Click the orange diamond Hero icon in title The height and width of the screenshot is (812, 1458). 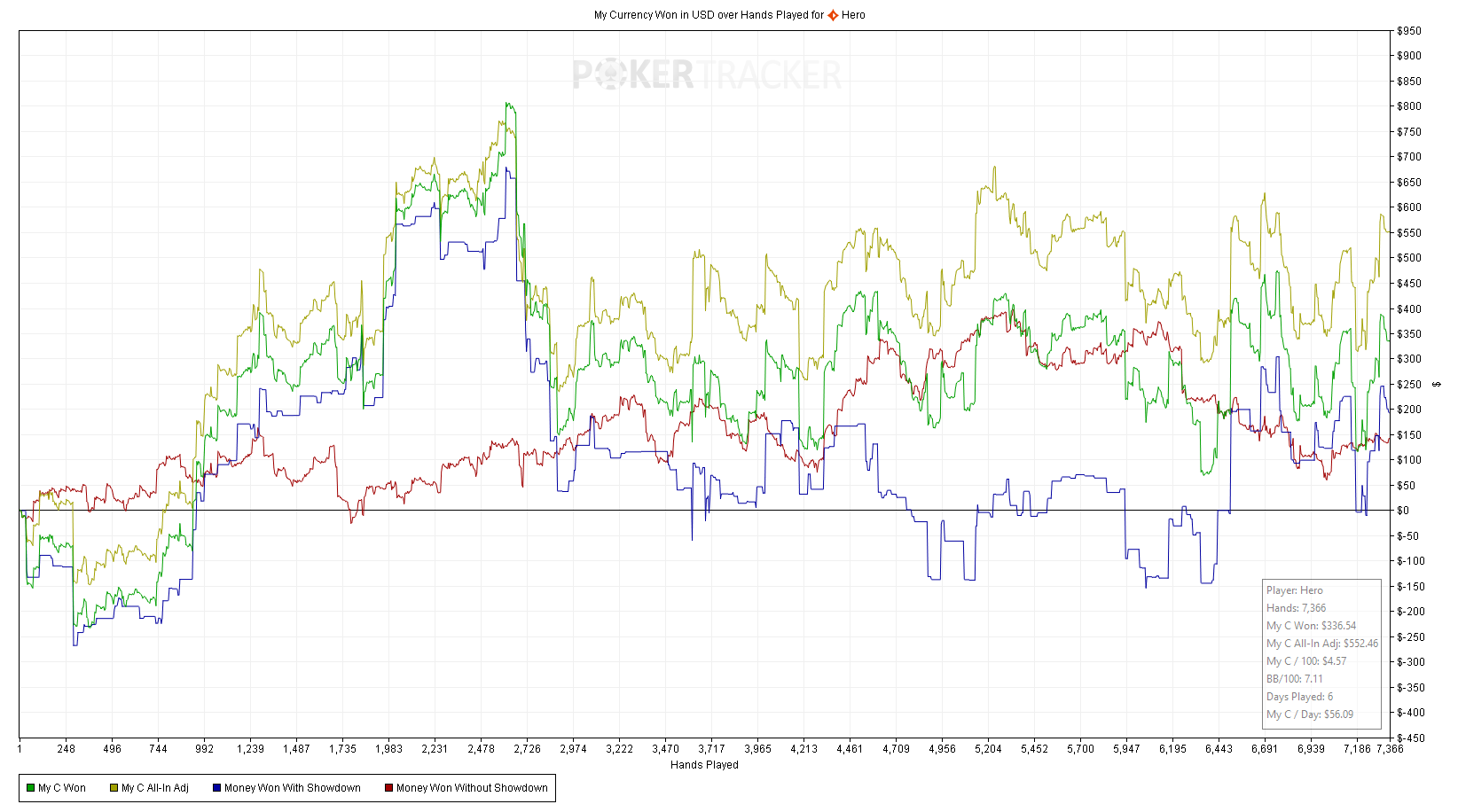833,15
